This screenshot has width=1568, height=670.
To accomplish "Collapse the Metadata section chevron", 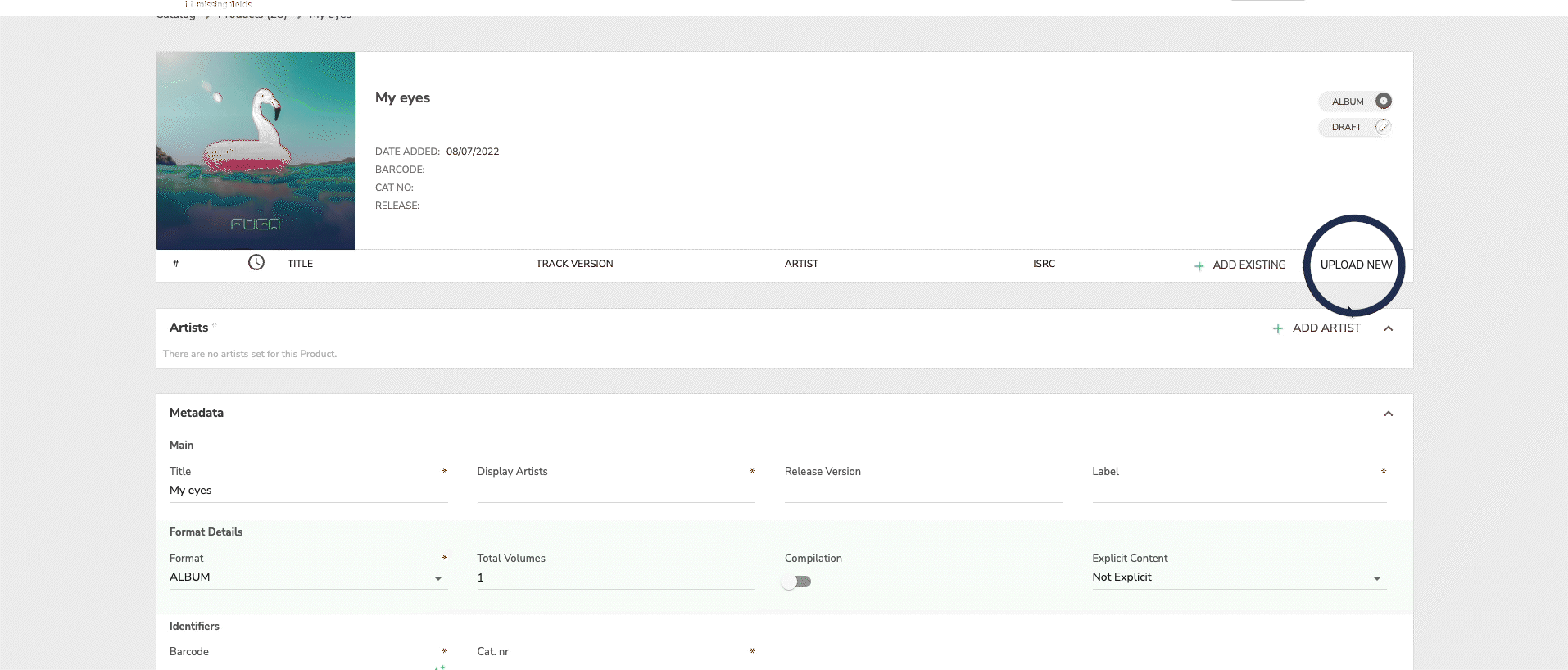I will 1389,414.
